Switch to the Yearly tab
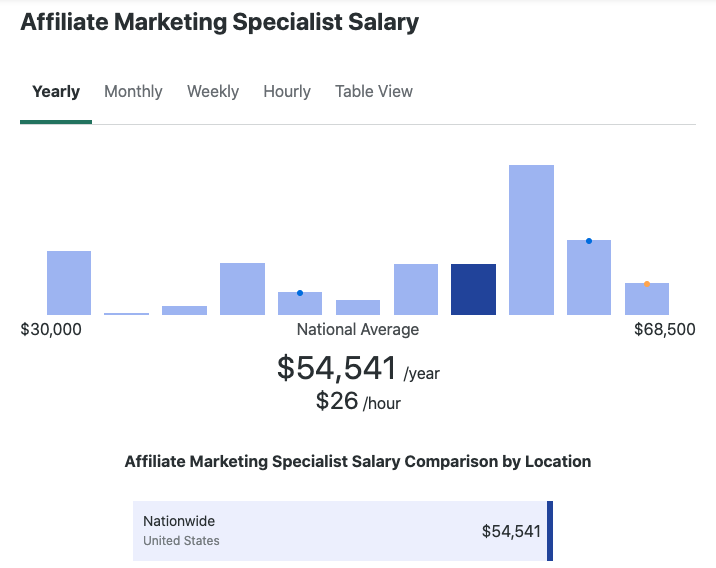 pyautogui.click(x=56, y=92)
